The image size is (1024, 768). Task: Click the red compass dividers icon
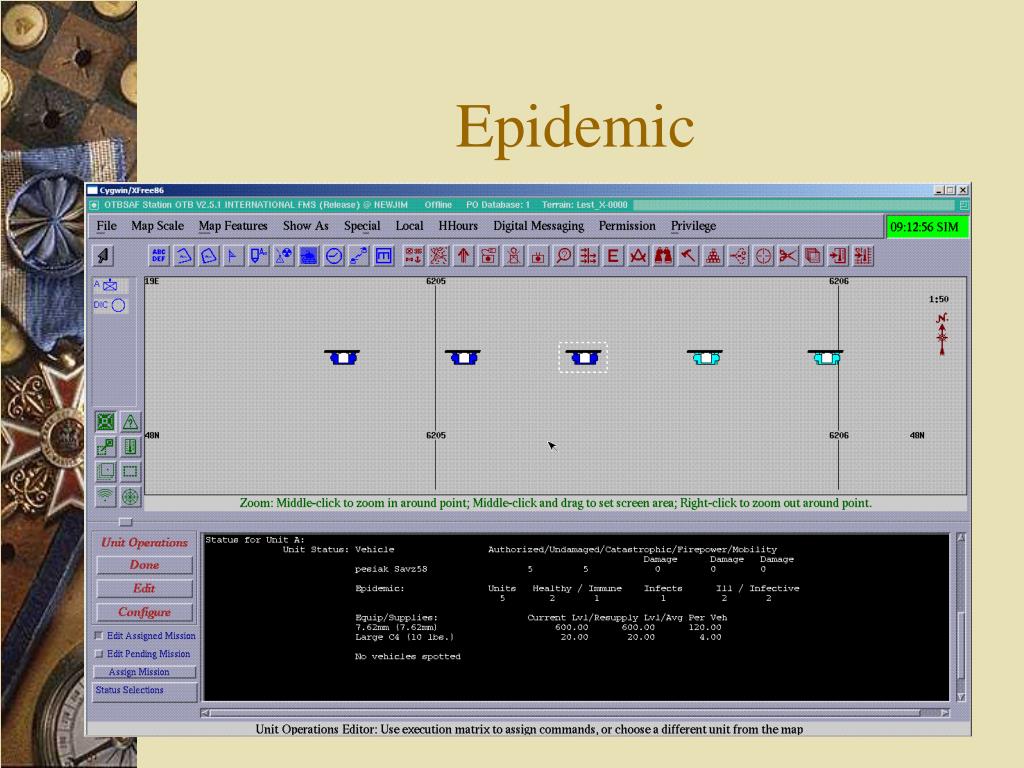638,255
